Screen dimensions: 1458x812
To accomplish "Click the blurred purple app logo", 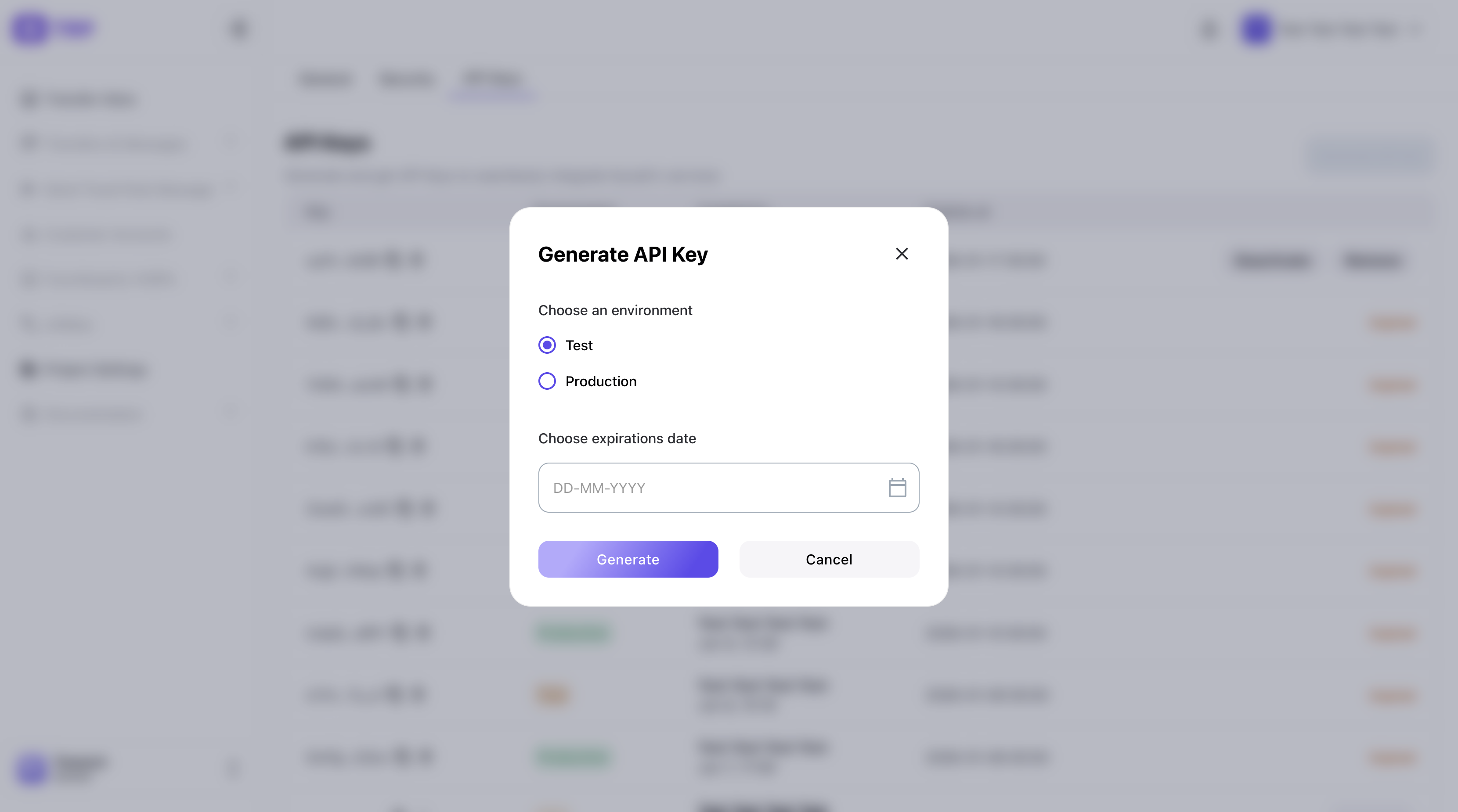I will (x=31, y=28).
